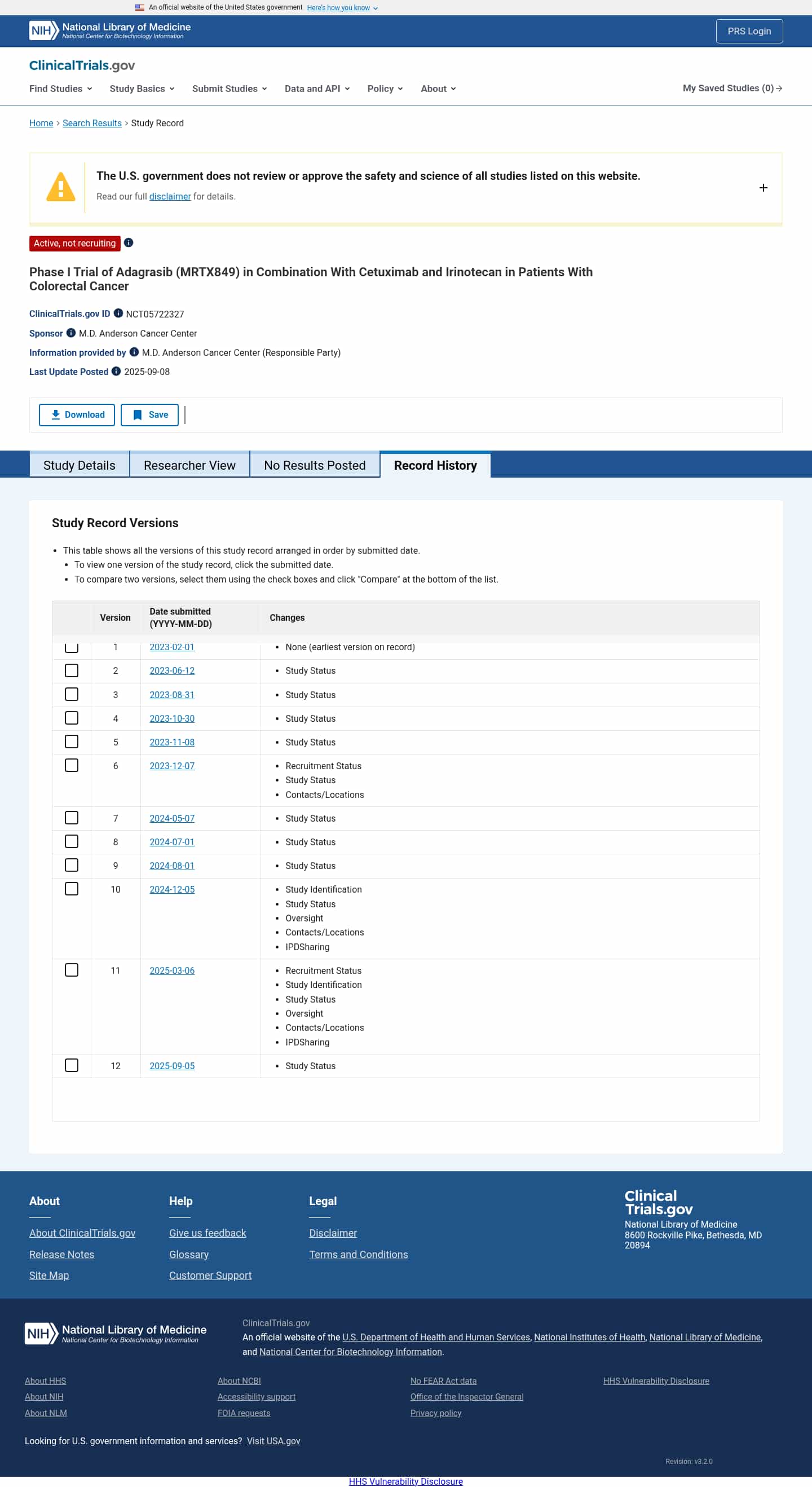This screenshot has width=812, height=1487.
Task: Open version submitted 2023-12-07
Action: (172, 766)
